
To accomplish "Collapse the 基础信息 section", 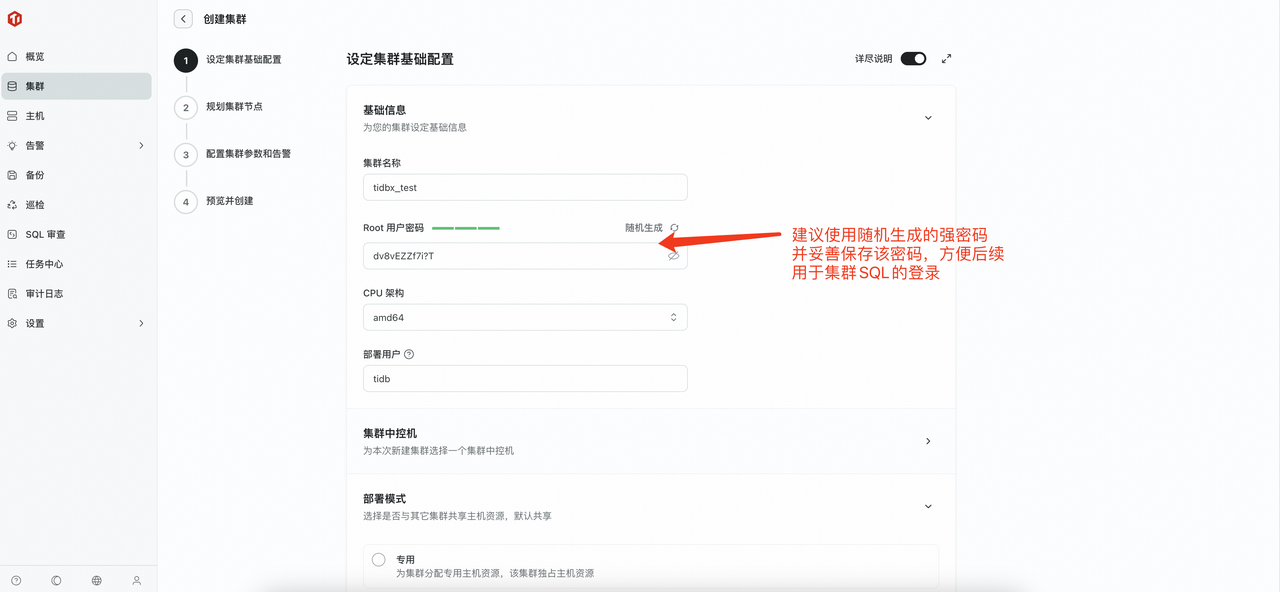I will (x=928, y=116).
